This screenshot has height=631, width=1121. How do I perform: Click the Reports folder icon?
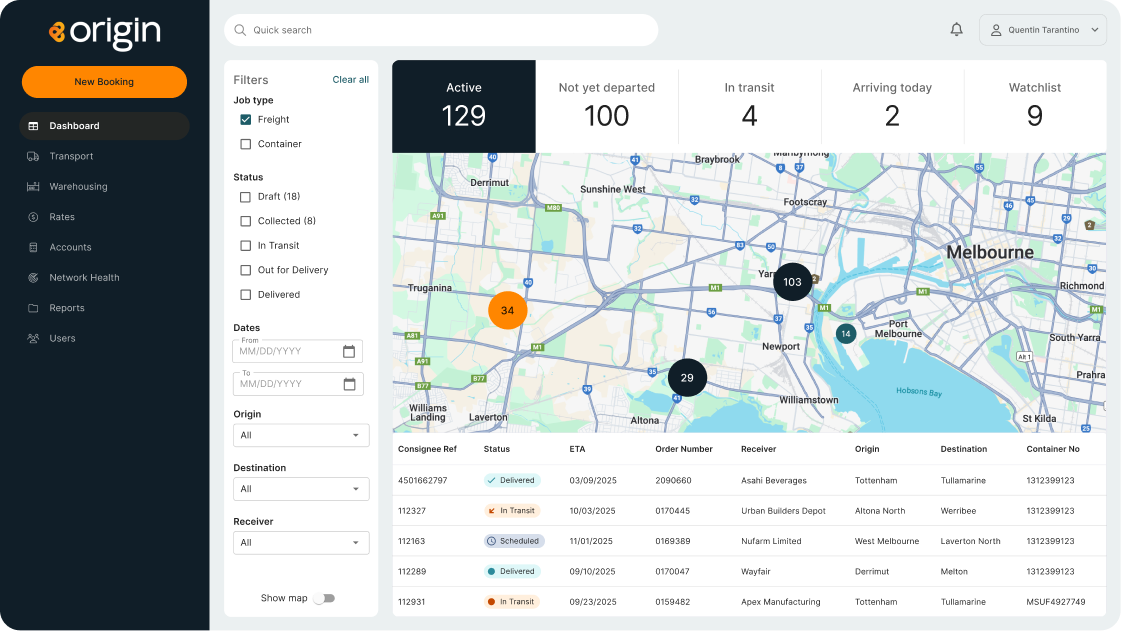[x=33, y=308]
